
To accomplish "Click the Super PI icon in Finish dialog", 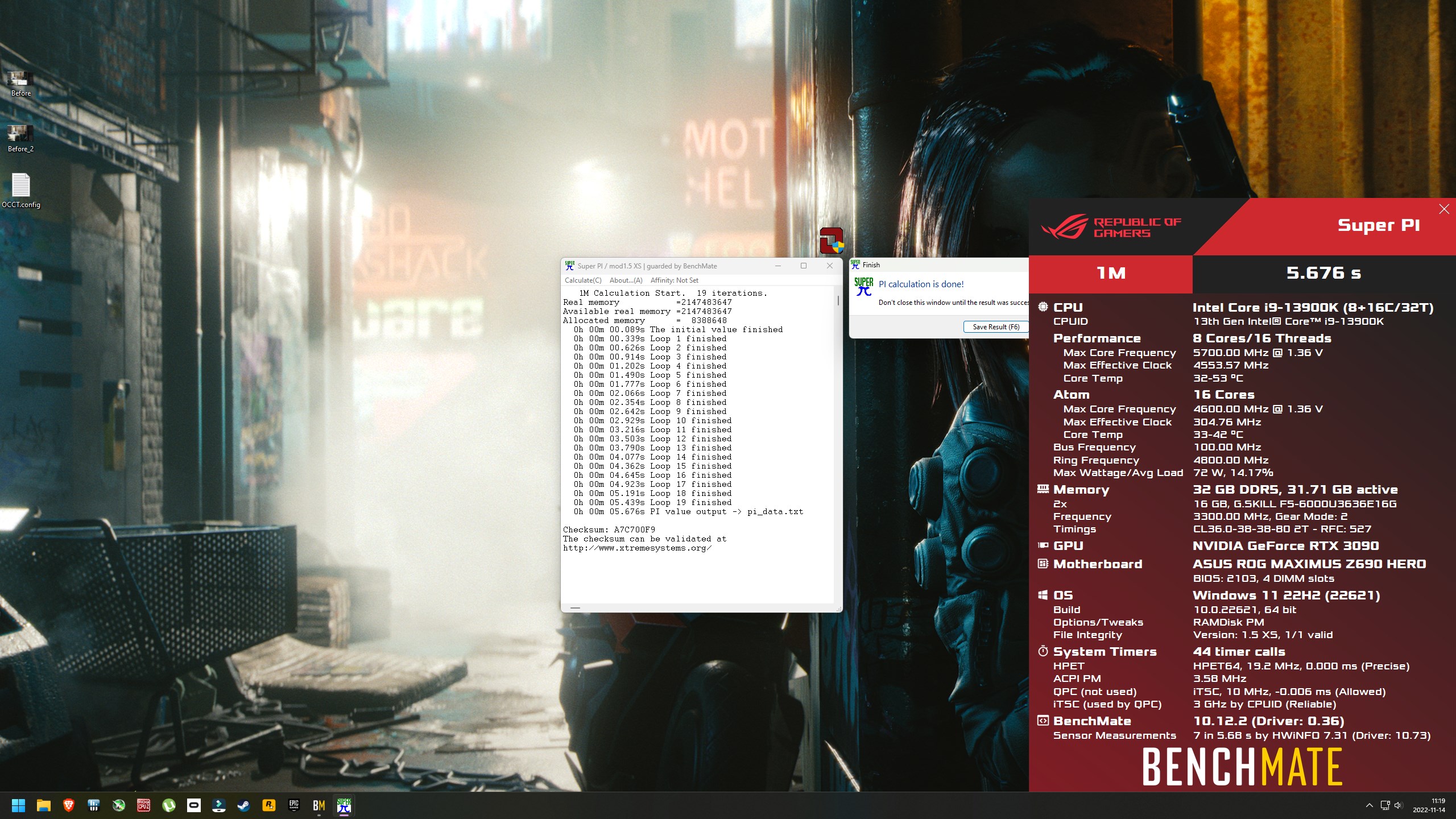I will click(863, 287).
